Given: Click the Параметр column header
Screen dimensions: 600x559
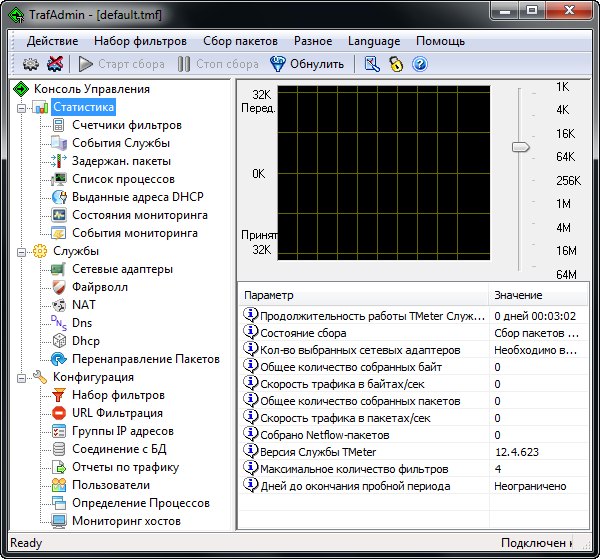Looking at the screenshot, I should [x=268, y=296].
